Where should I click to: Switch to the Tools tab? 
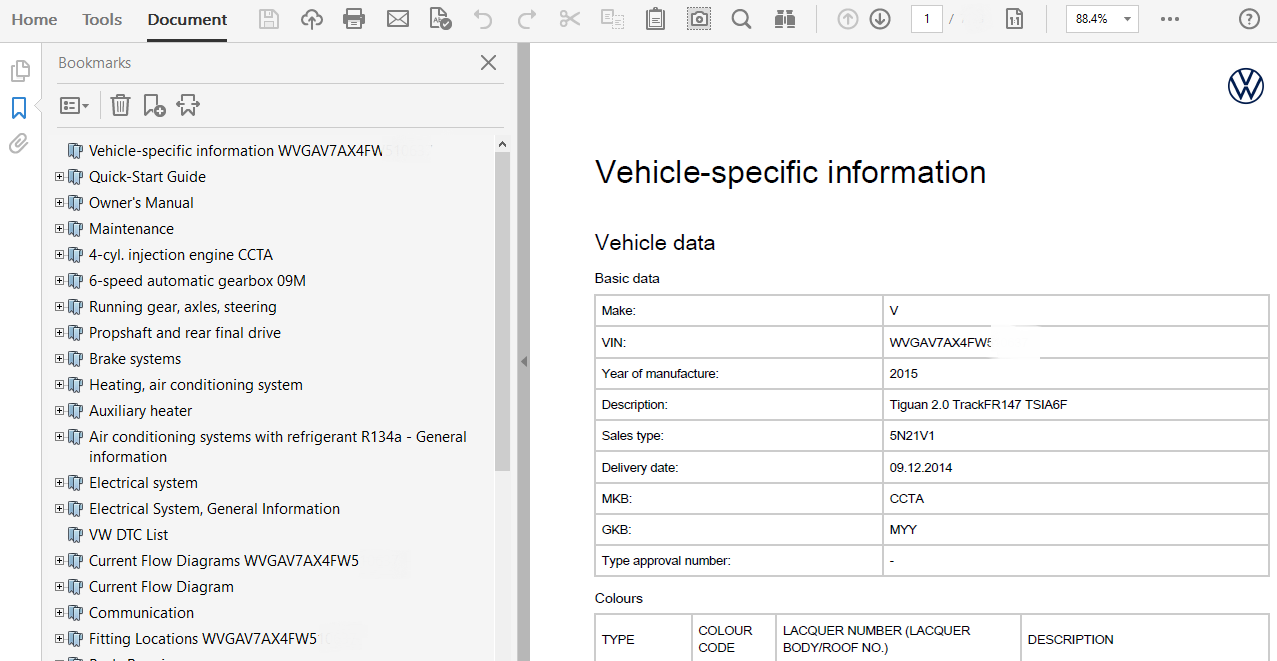pos(102,20)
